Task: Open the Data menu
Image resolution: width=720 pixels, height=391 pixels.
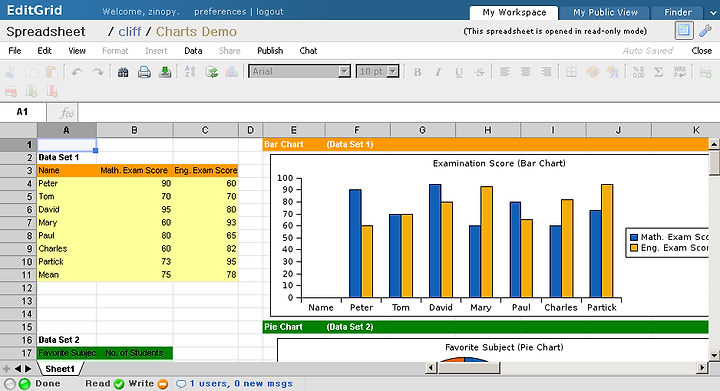Action: pos(193,50)
